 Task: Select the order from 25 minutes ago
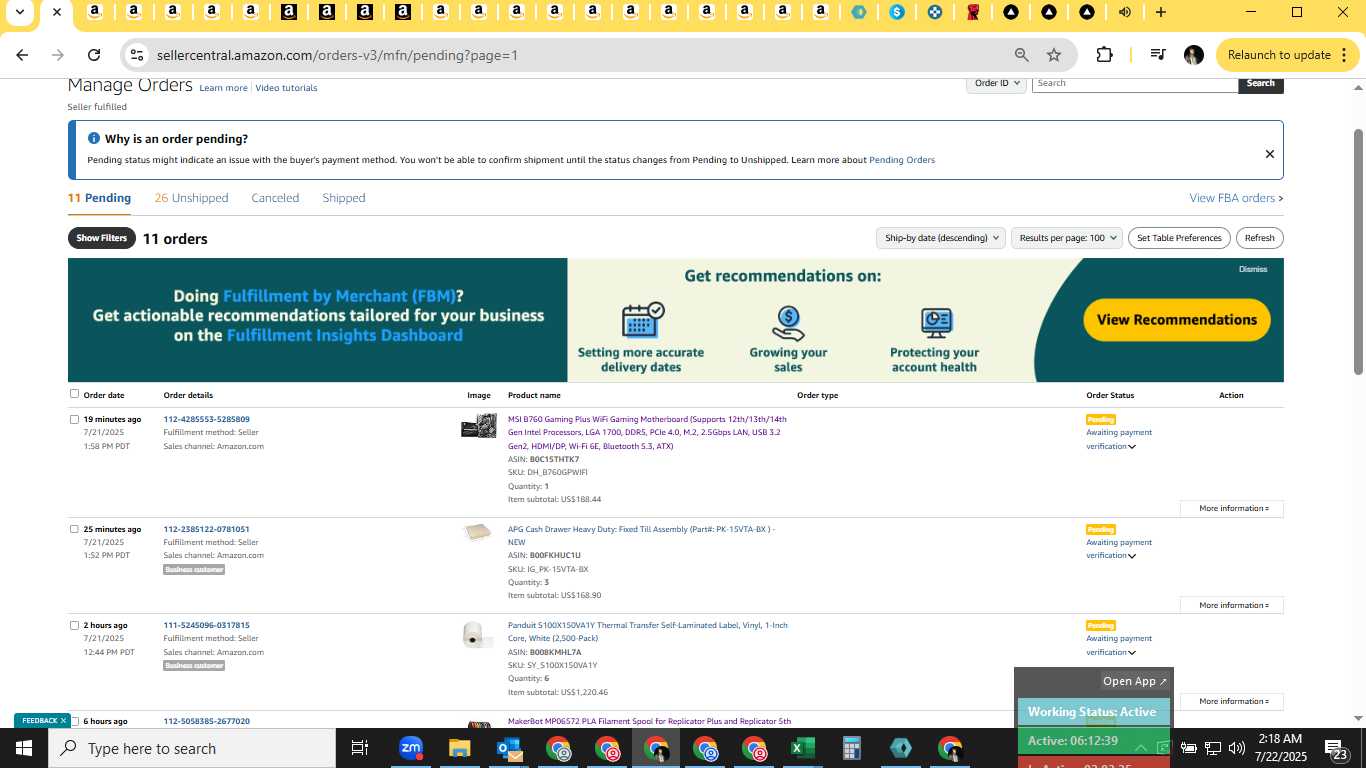74,530
